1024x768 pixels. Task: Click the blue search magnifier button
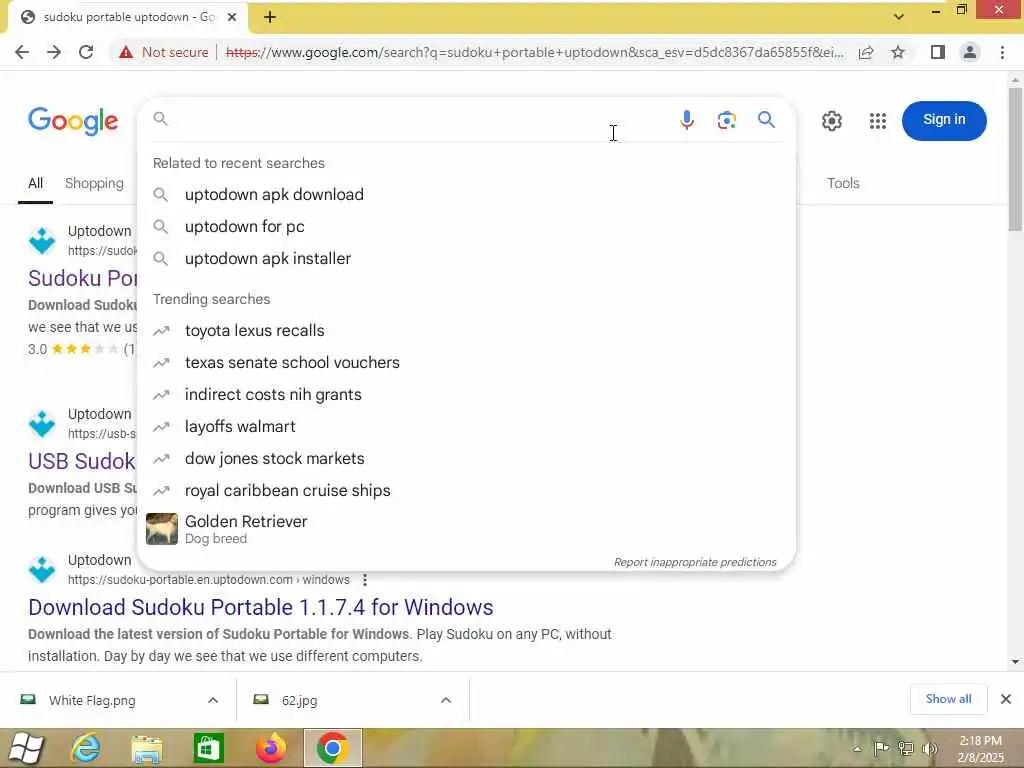pyautogui.click(x=766, y=120)
